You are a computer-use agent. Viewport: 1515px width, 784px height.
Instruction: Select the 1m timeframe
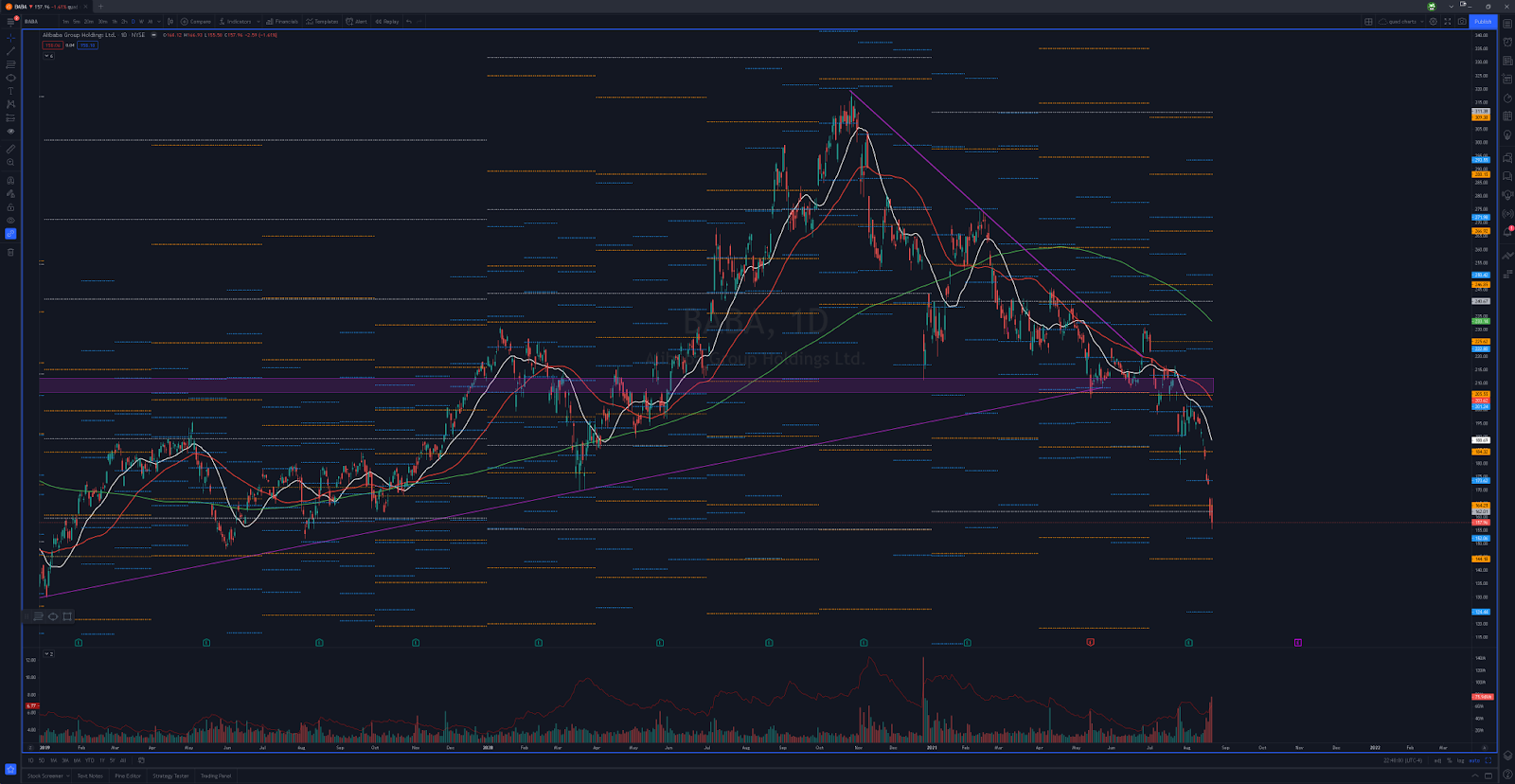pyautogui.click(x=65, y=22)
